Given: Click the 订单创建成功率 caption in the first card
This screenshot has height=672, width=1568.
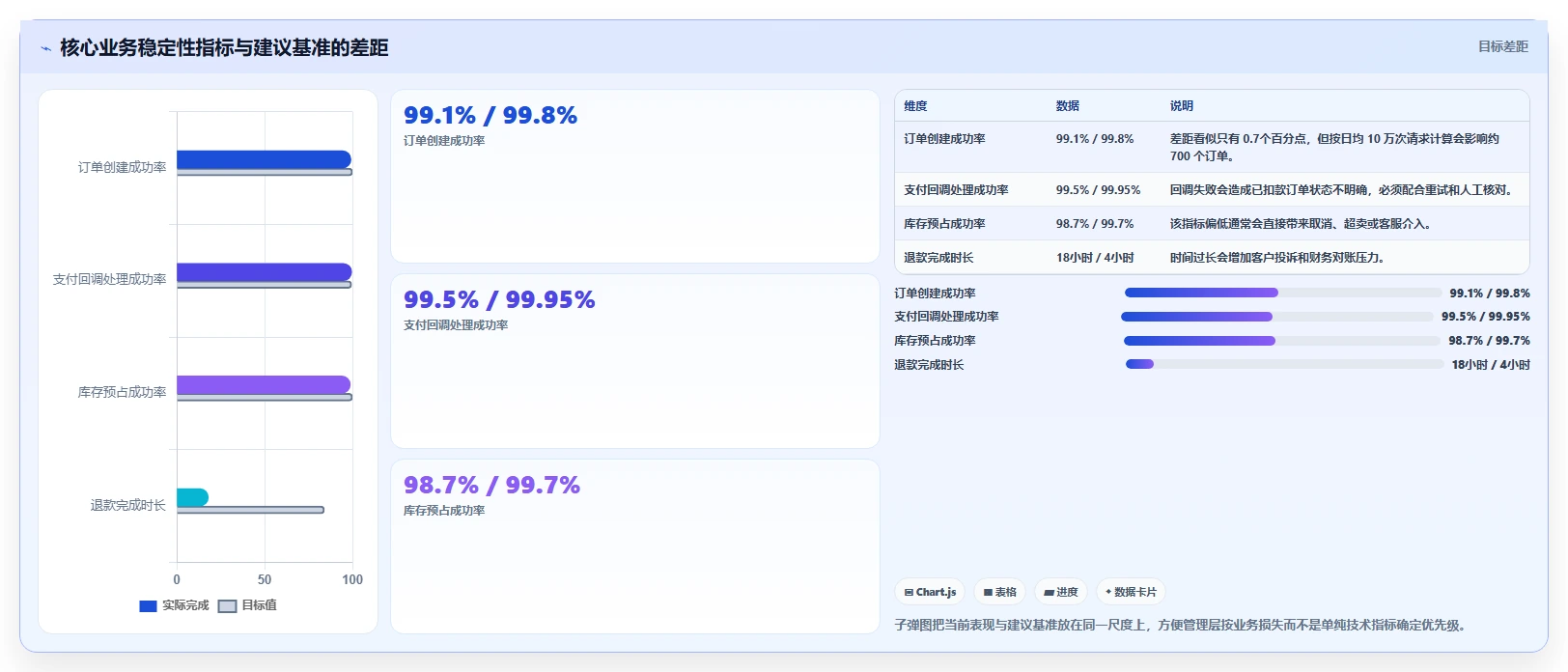Looking at the screenshot, I should click(444, 141).
